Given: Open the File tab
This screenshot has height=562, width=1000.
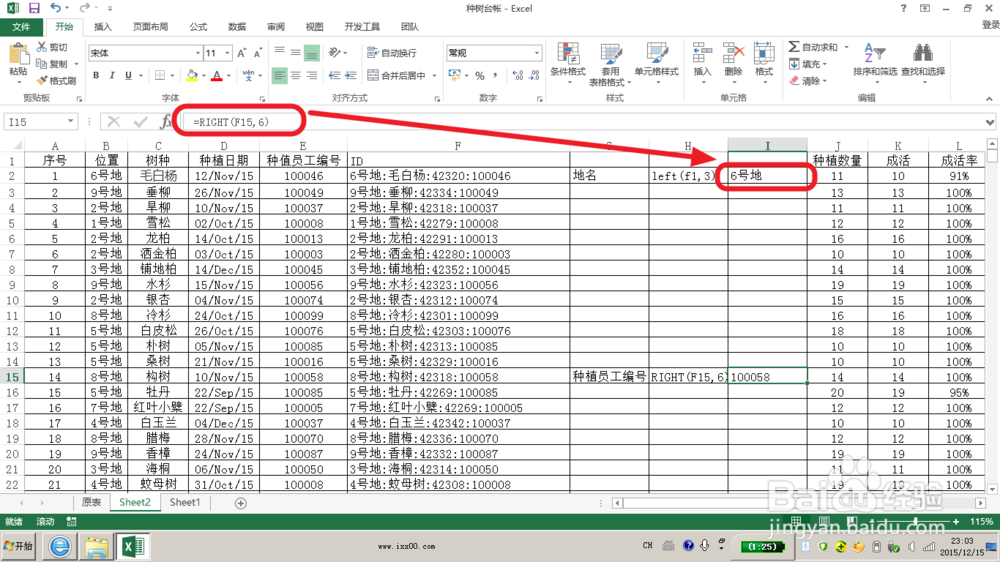Looking at the screenshot, I should [x=21, y=27].
